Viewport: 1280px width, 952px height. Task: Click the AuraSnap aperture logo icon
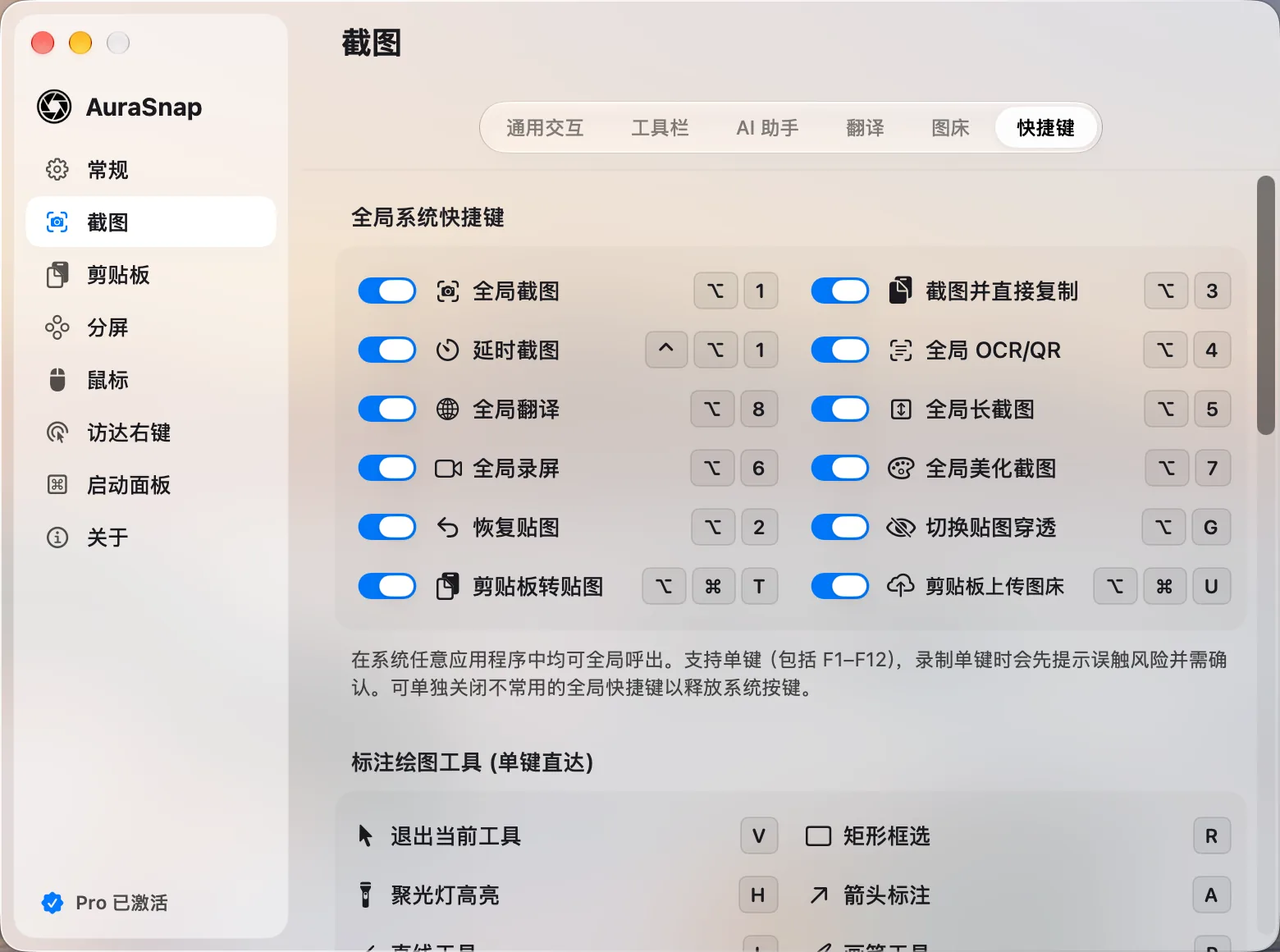pyautogui.click(x=54, y=107)
